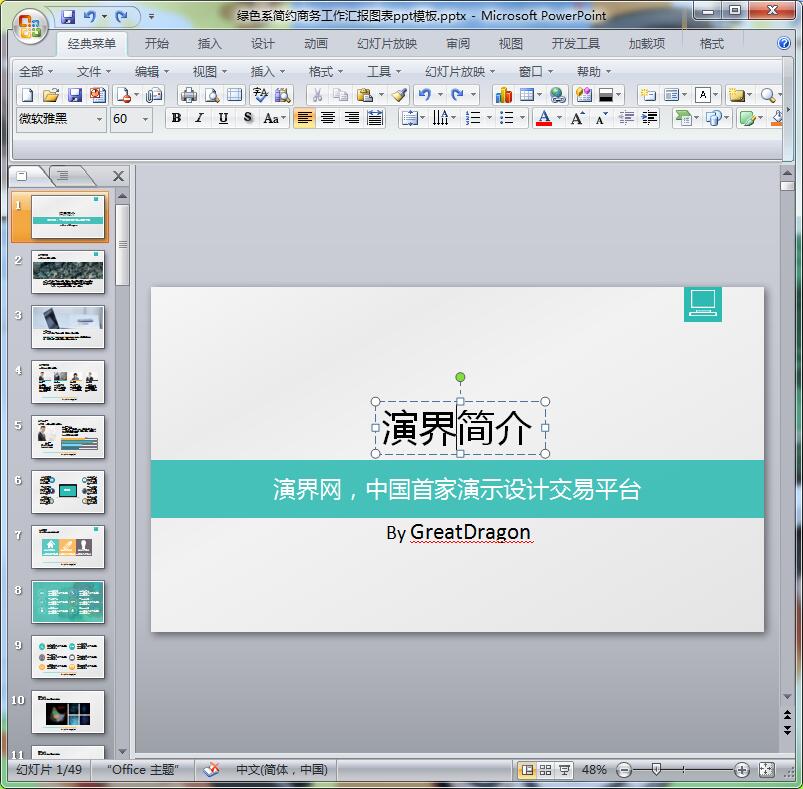Click the Increase Font Size icon
This screenshot has width=803, height=789.
coord(577,118)
